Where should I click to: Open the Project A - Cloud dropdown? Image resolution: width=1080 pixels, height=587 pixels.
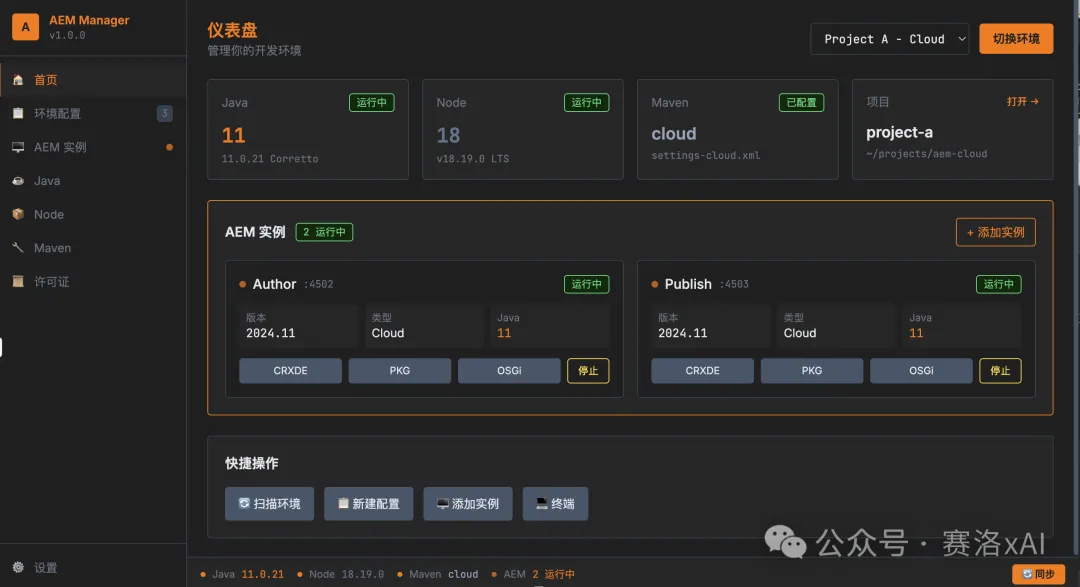tap(889, 39)
